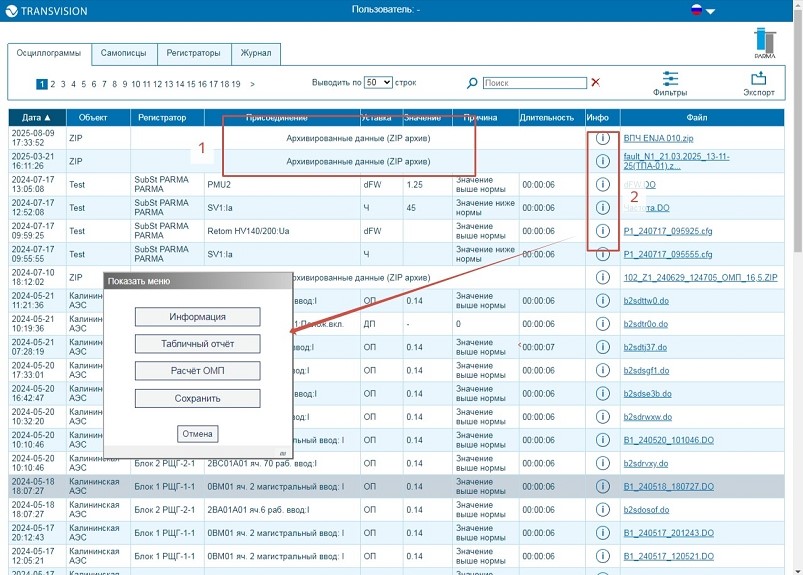Click the Расчёт ОМП button
This screenshot has width=803, height=575.
pyautogui.click(x=198, y=371)
